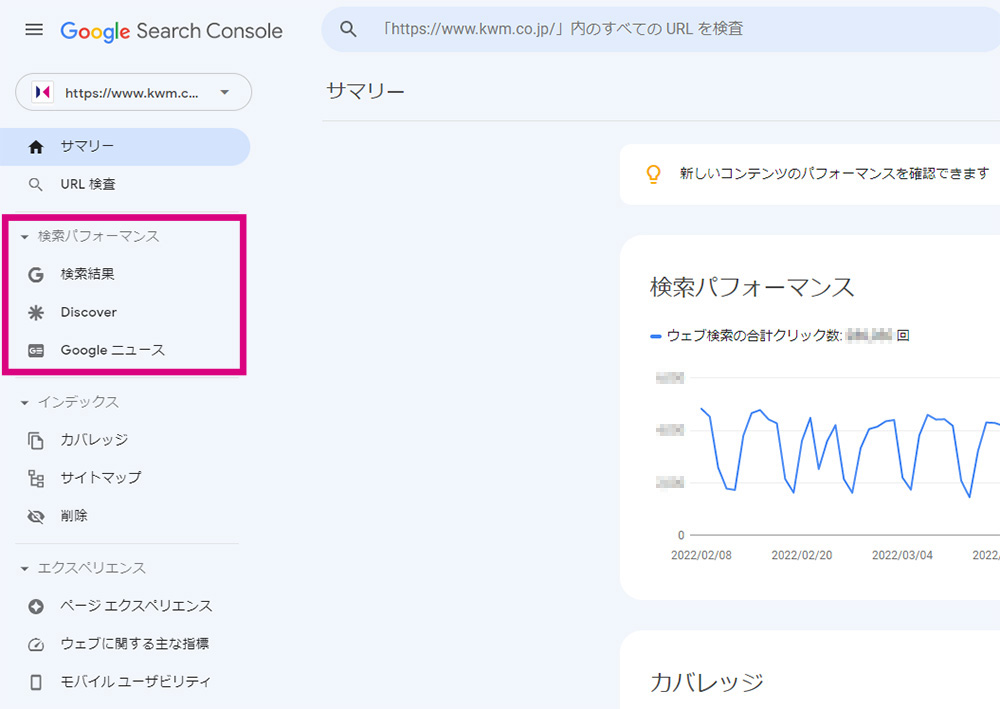This screenshot has width=1000, height=709.
Task: Click the ページ エクスペリエンス plus-circle icon
Action: click(36, 606)
